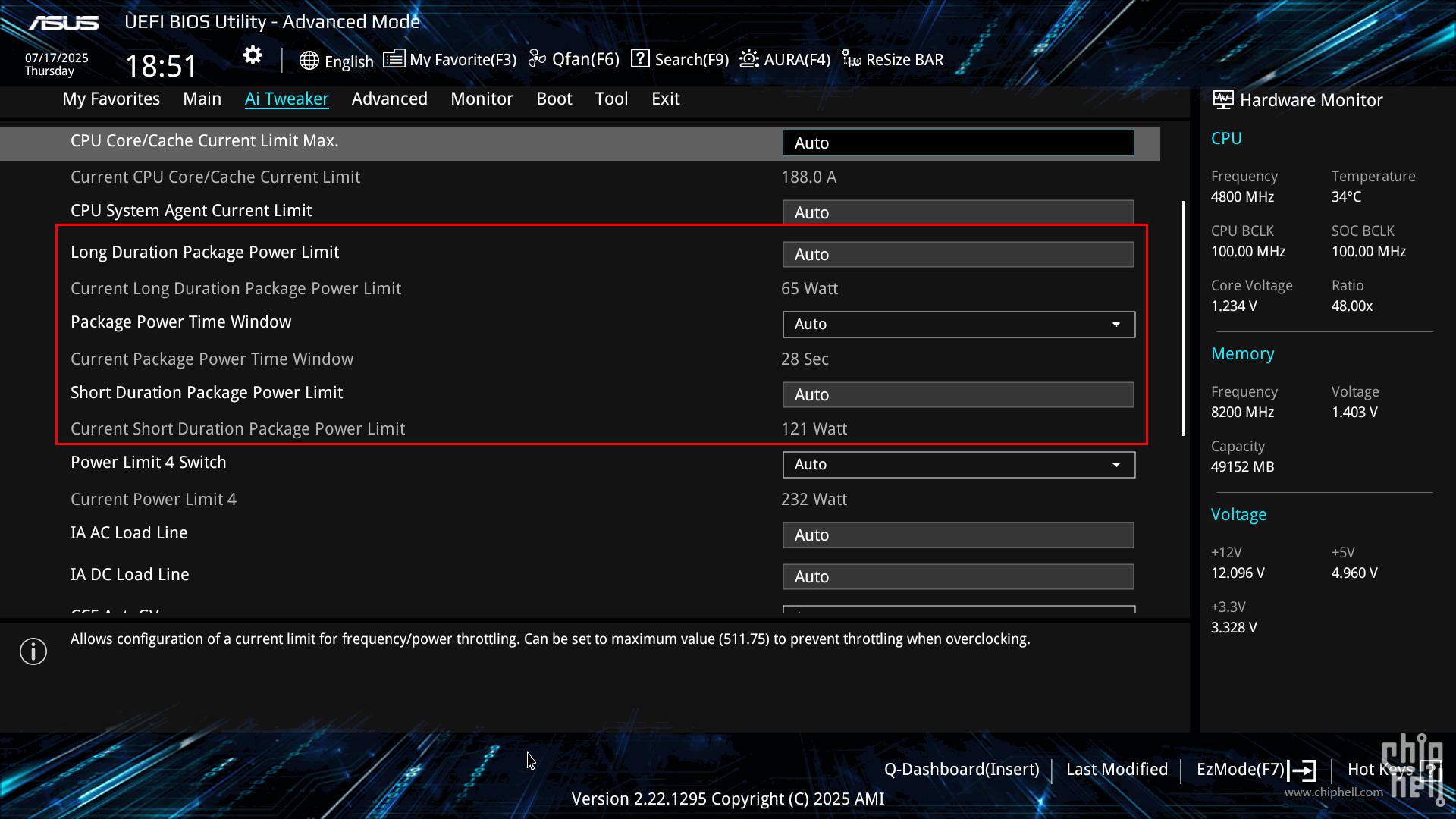The width and height of the screenshot is (1456, 819).
Task: Select IA DC Load Line label
Action: coord(130,575)
